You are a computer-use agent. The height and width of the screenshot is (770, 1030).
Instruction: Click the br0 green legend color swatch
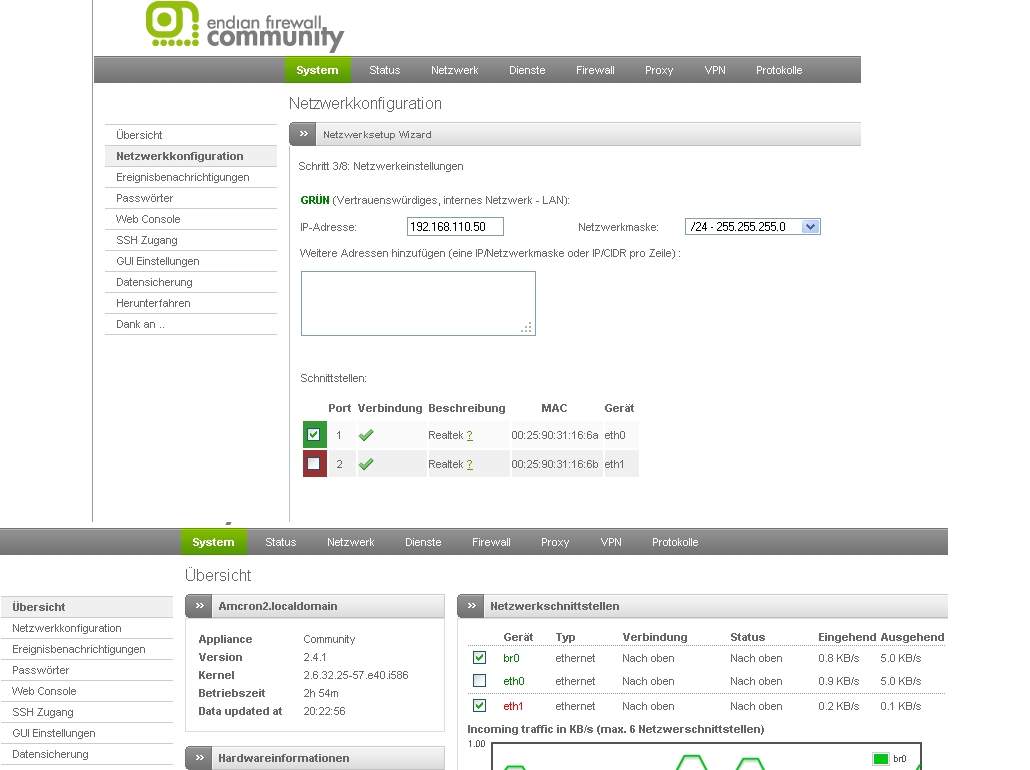[880, 759]
